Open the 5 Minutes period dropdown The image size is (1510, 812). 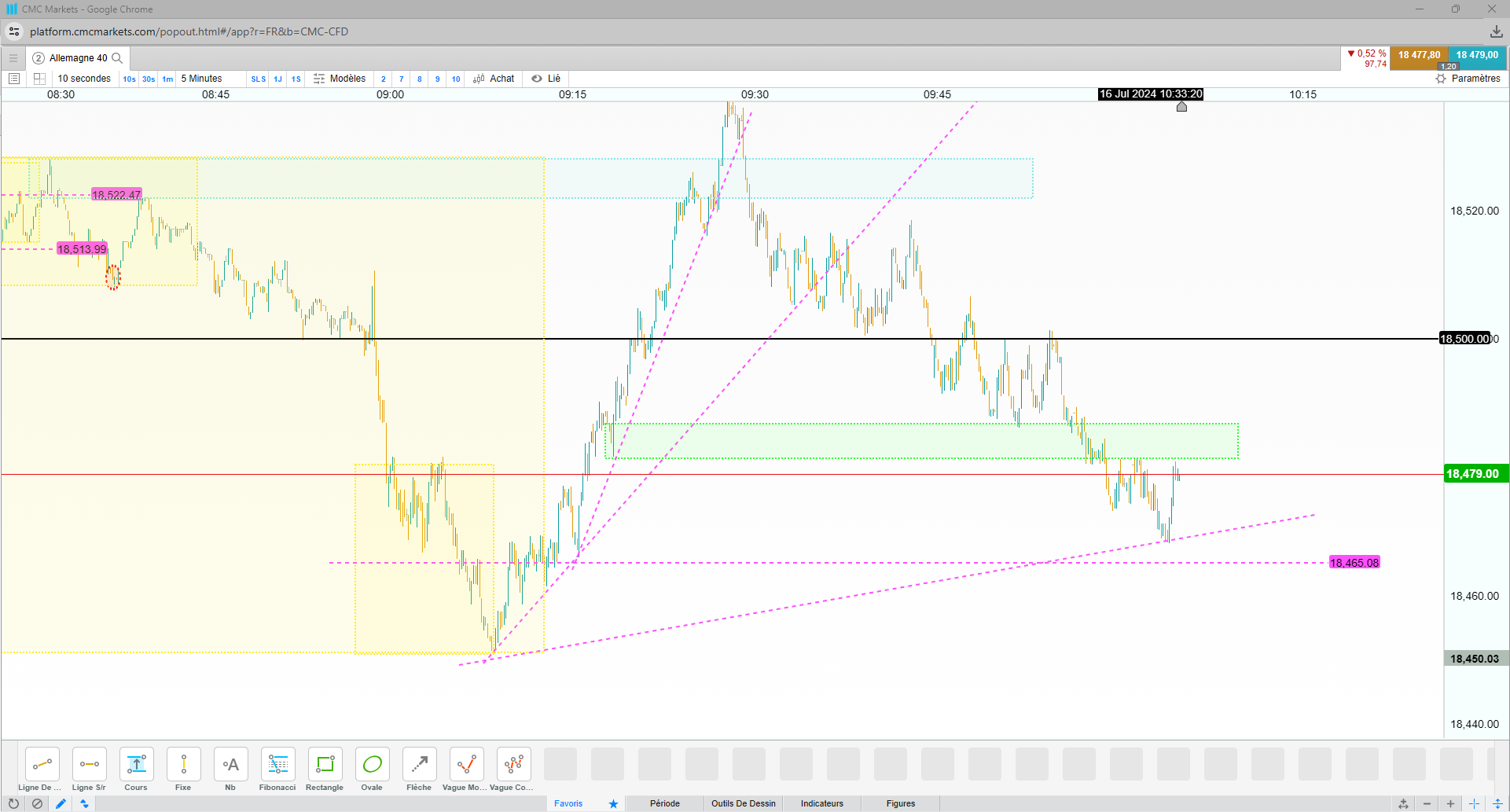201,79
